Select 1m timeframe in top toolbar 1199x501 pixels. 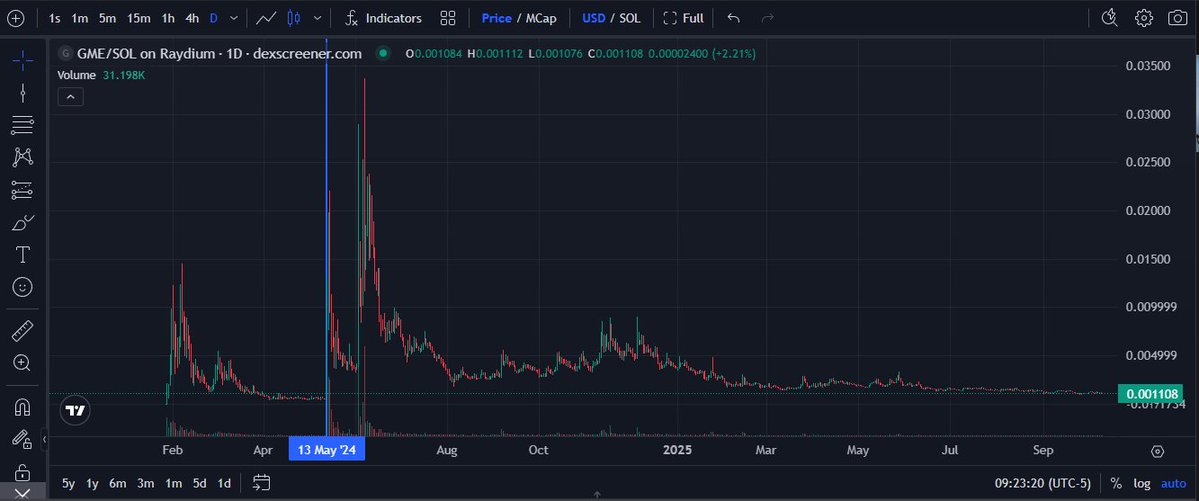(x=80, y=18)
